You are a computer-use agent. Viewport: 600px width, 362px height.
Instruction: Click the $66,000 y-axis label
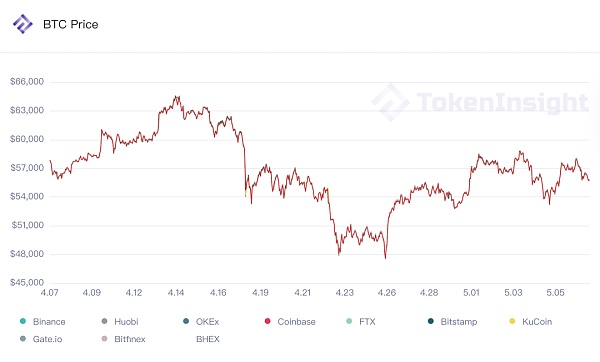click(x=27, y=82)
